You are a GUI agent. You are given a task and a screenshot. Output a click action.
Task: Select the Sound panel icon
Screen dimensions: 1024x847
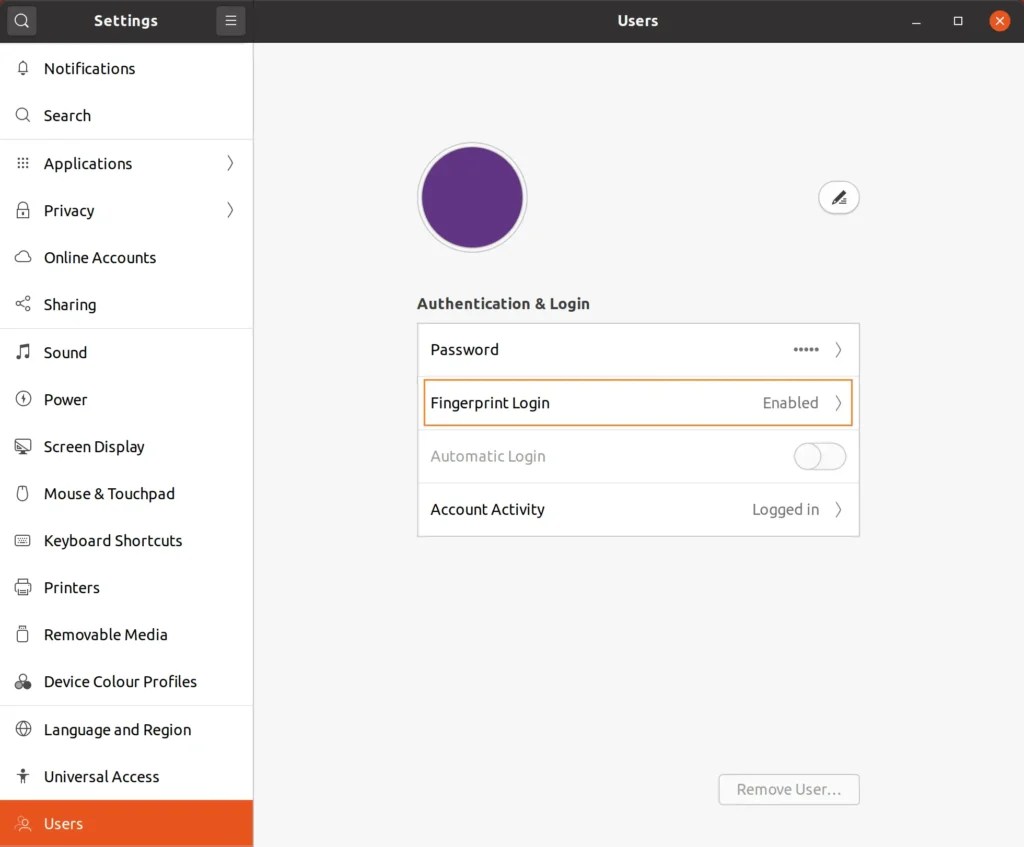tap(22, 352)
